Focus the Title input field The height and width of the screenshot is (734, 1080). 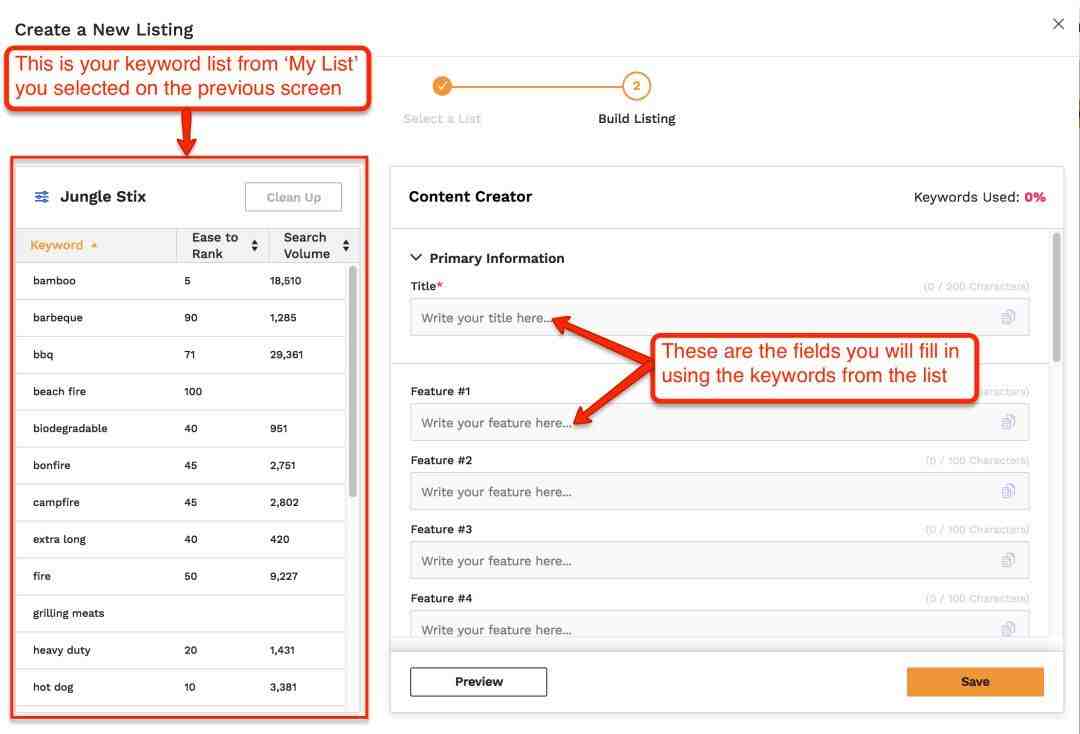700,318
